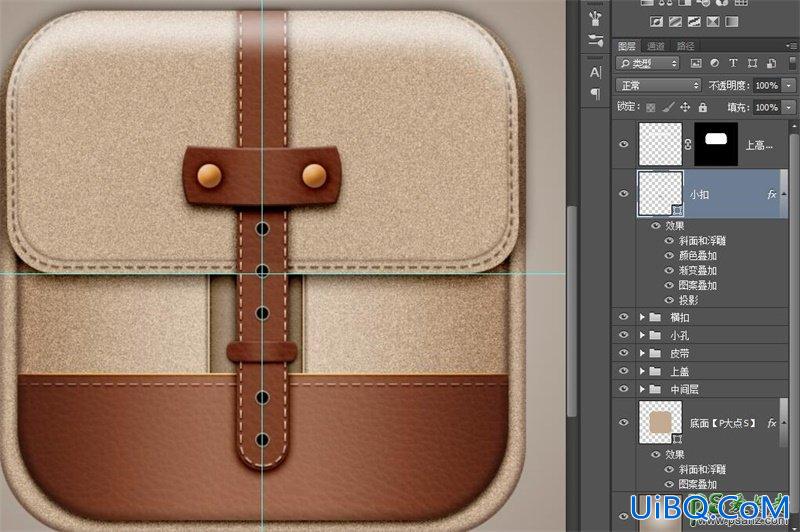Select the 上高 layer thumbnail
The height and width of the screenshot is (532, 800).
tap(660, 144)
